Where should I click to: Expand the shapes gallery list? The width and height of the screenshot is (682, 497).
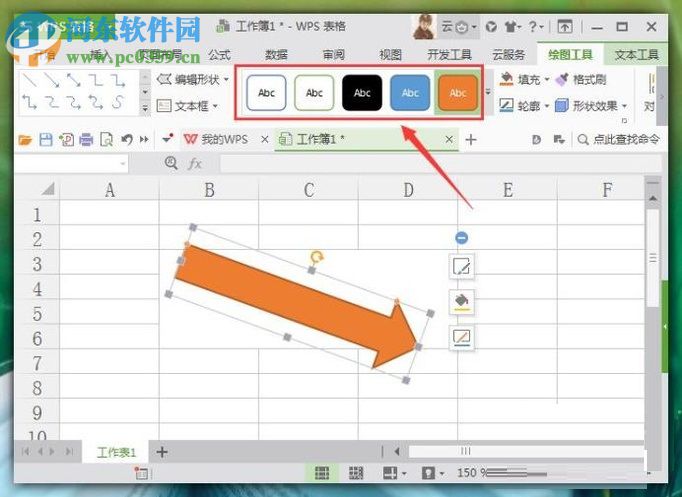(145, 108)
